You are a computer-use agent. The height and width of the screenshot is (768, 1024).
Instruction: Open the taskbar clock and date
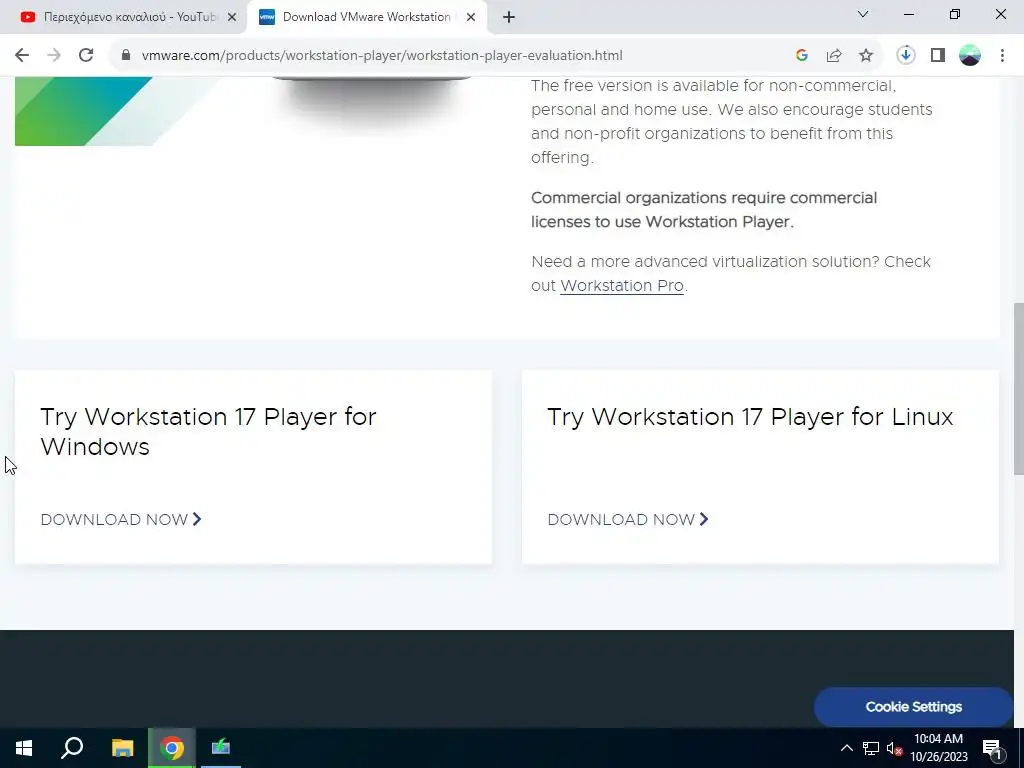click(x=938, y=748)
